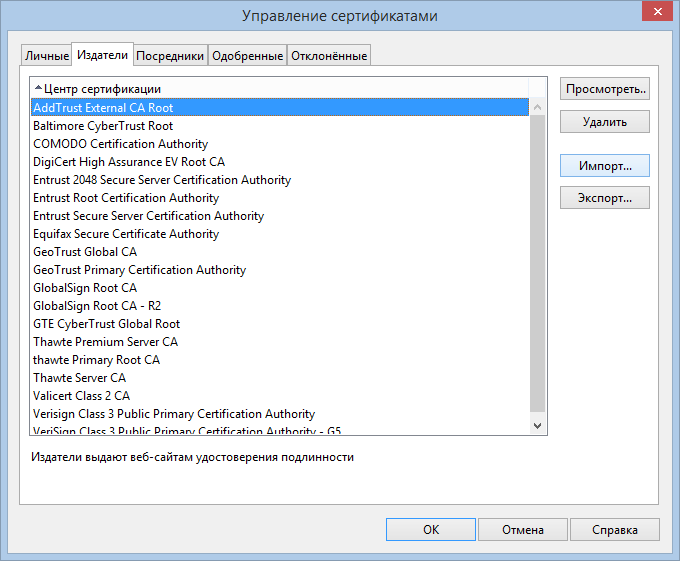
Task: Click the Просмотреть button
Action: coord(605,89)
